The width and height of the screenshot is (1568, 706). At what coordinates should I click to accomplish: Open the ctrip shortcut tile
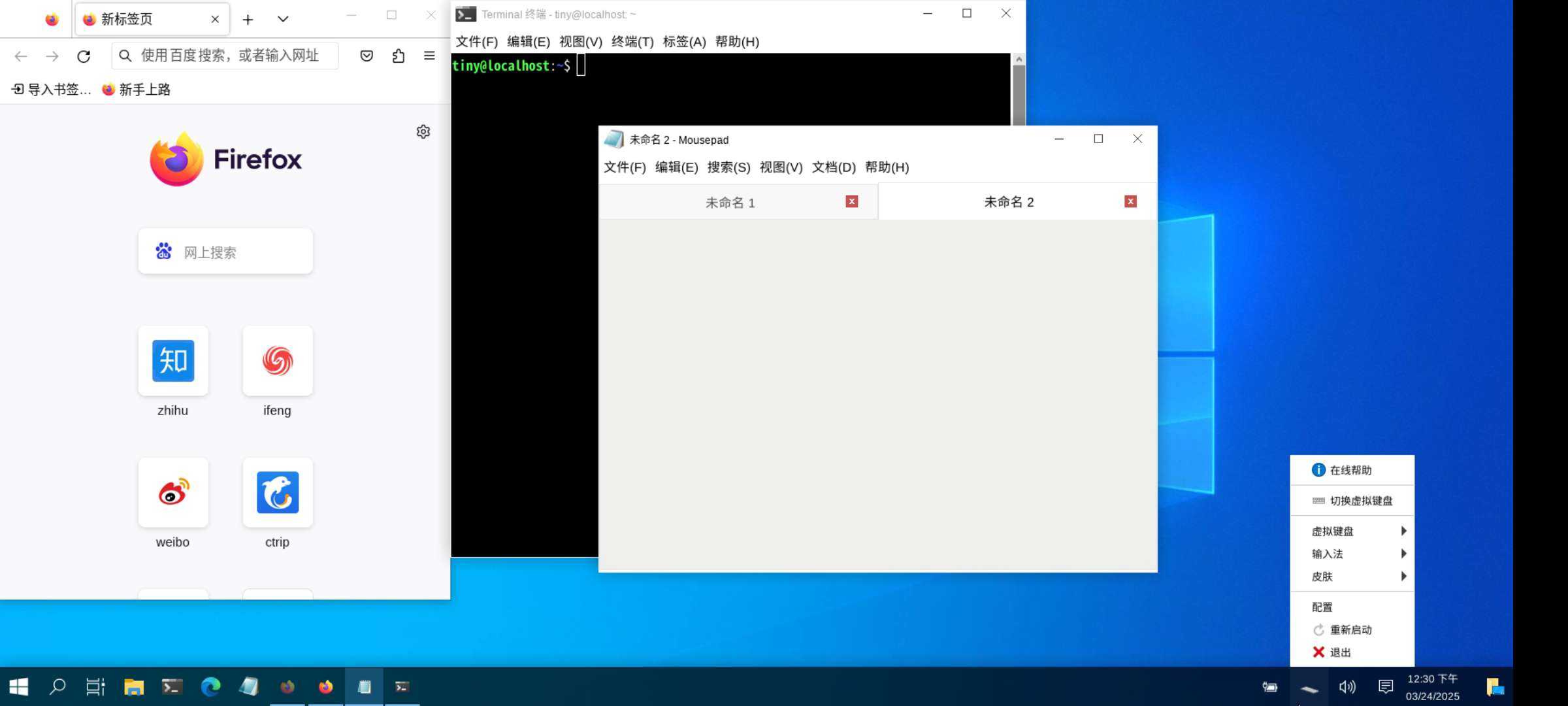point(278,492)
